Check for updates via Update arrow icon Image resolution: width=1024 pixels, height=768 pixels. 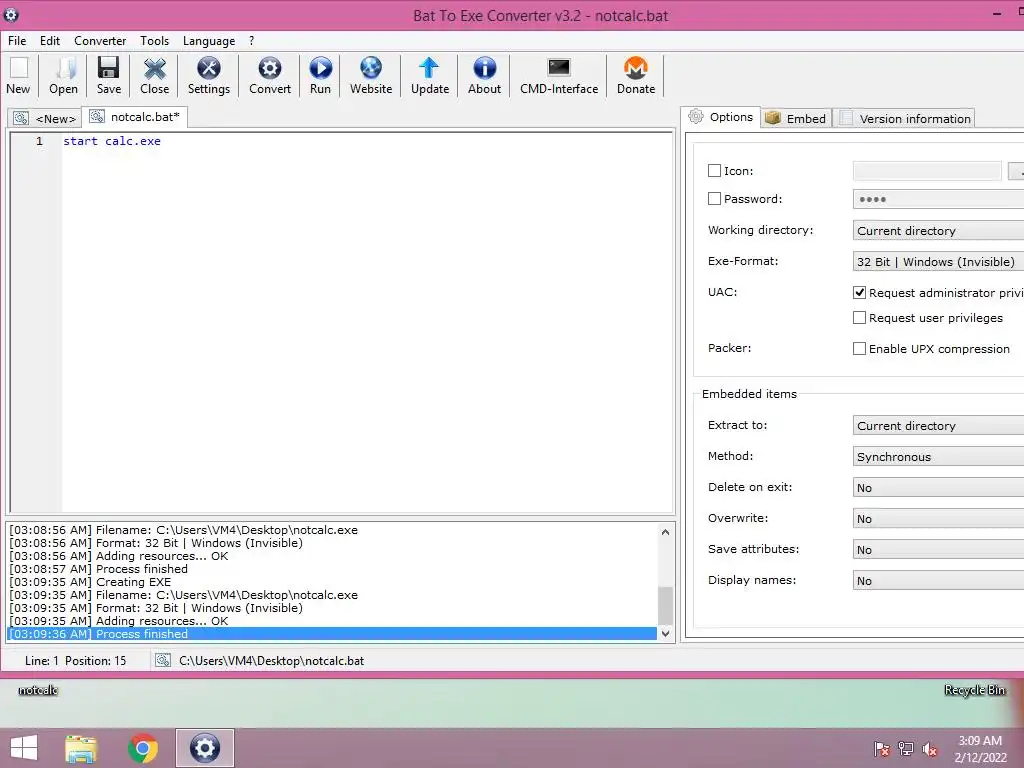[430, 76]
